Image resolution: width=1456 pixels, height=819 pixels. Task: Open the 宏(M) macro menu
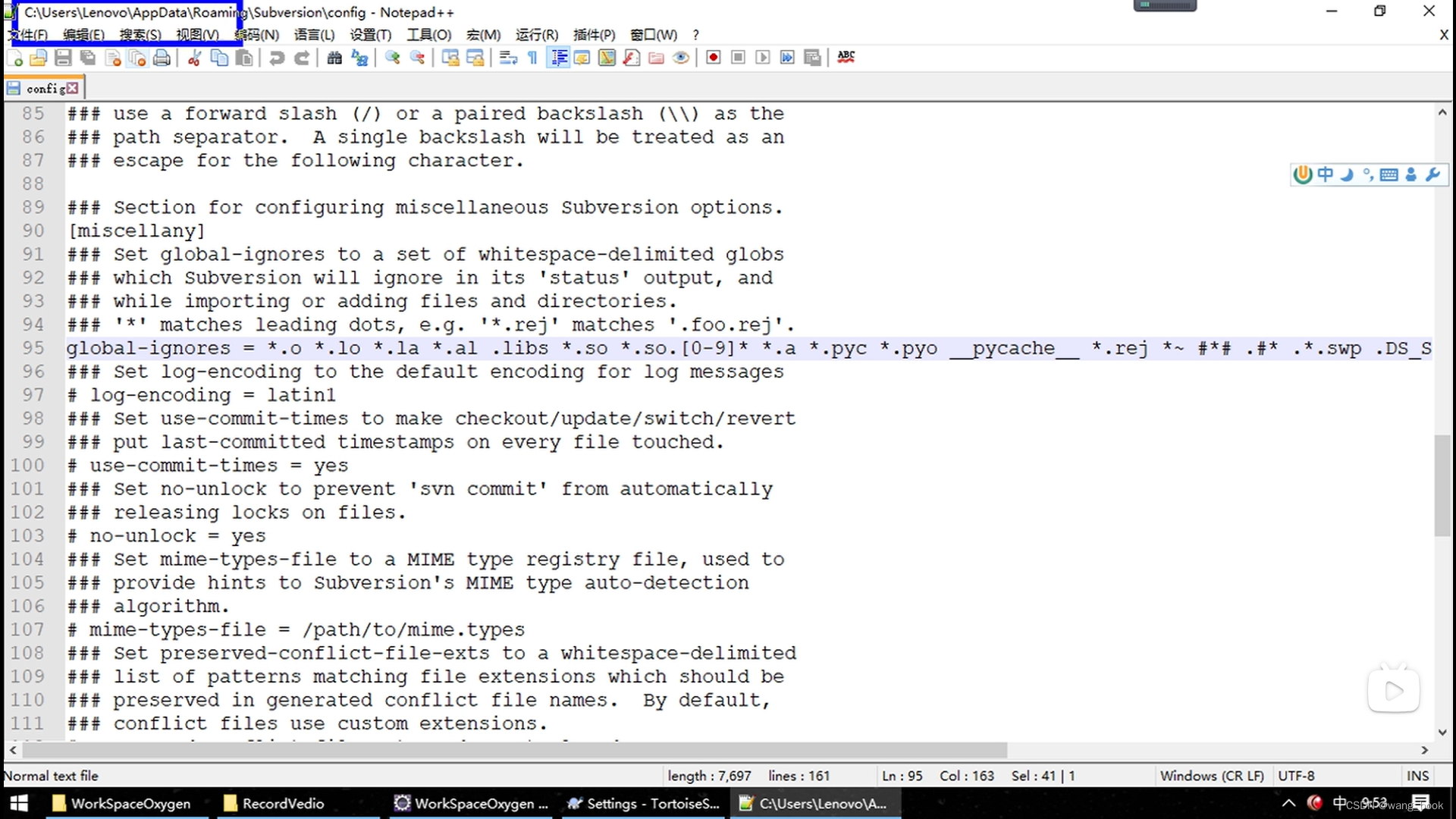coord(483,35)
